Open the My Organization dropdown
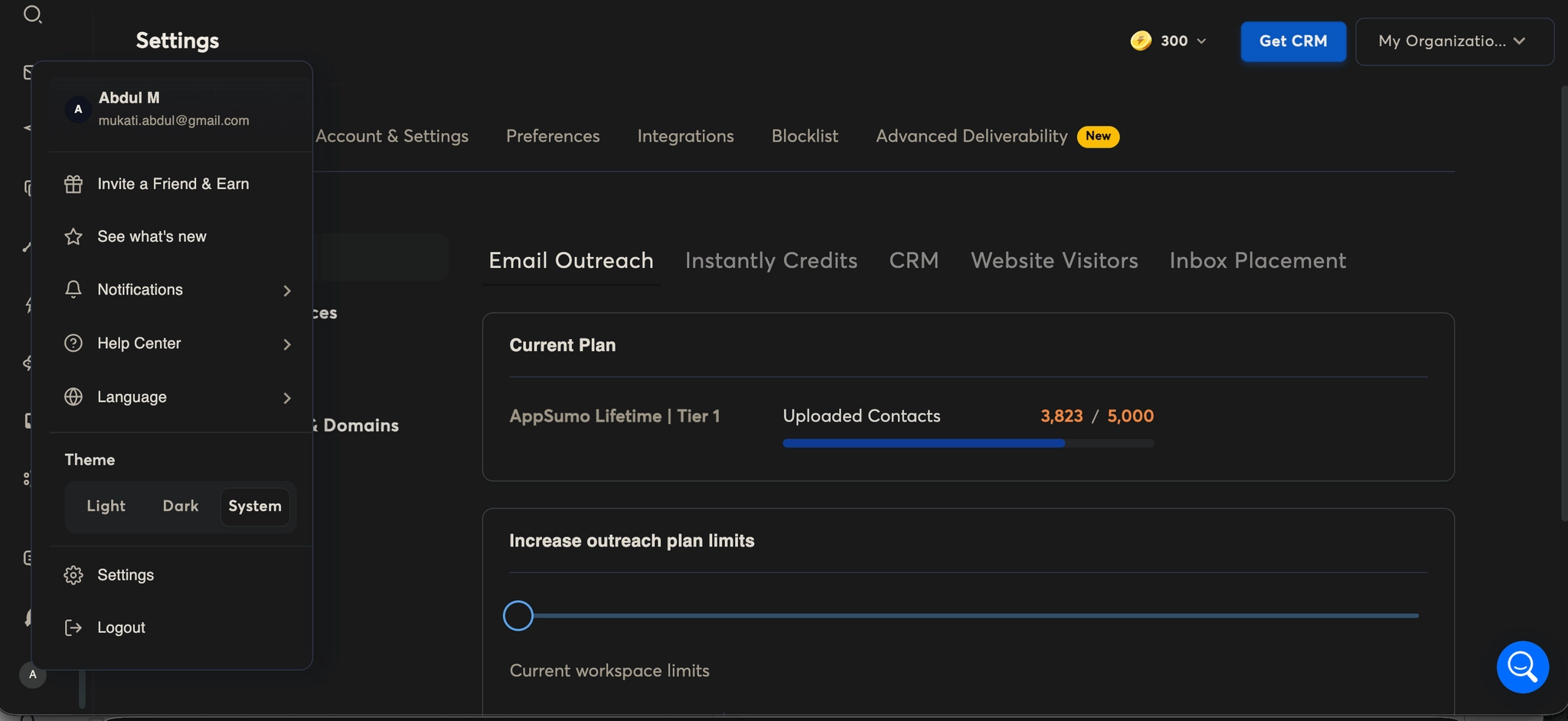Viewport: 1568px width, 721px height. tap(1453, 41)
